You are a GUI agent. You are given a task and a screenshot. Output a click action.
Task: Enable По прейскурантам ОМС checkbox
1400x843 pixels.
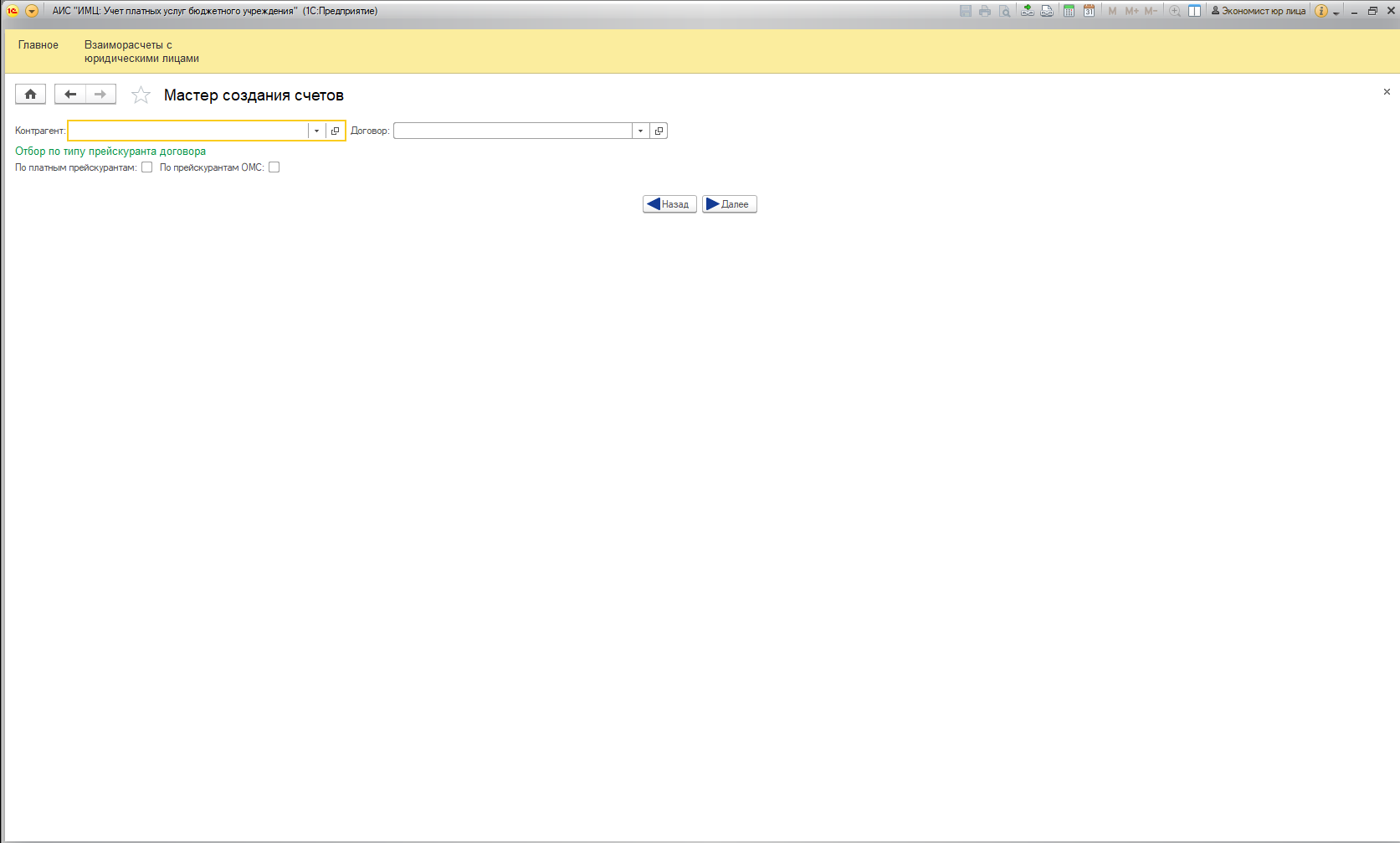[x=274, y=167]
